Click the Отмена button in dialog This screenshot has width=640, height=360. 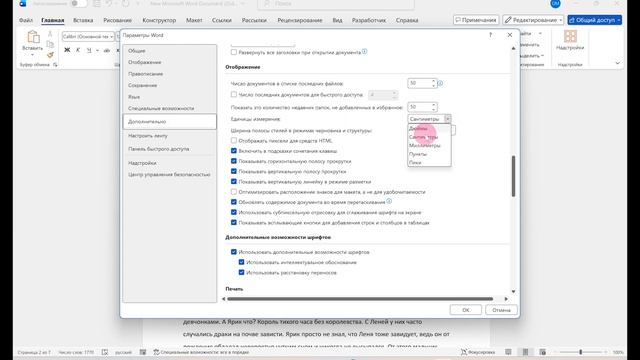(x=501, y=310)
